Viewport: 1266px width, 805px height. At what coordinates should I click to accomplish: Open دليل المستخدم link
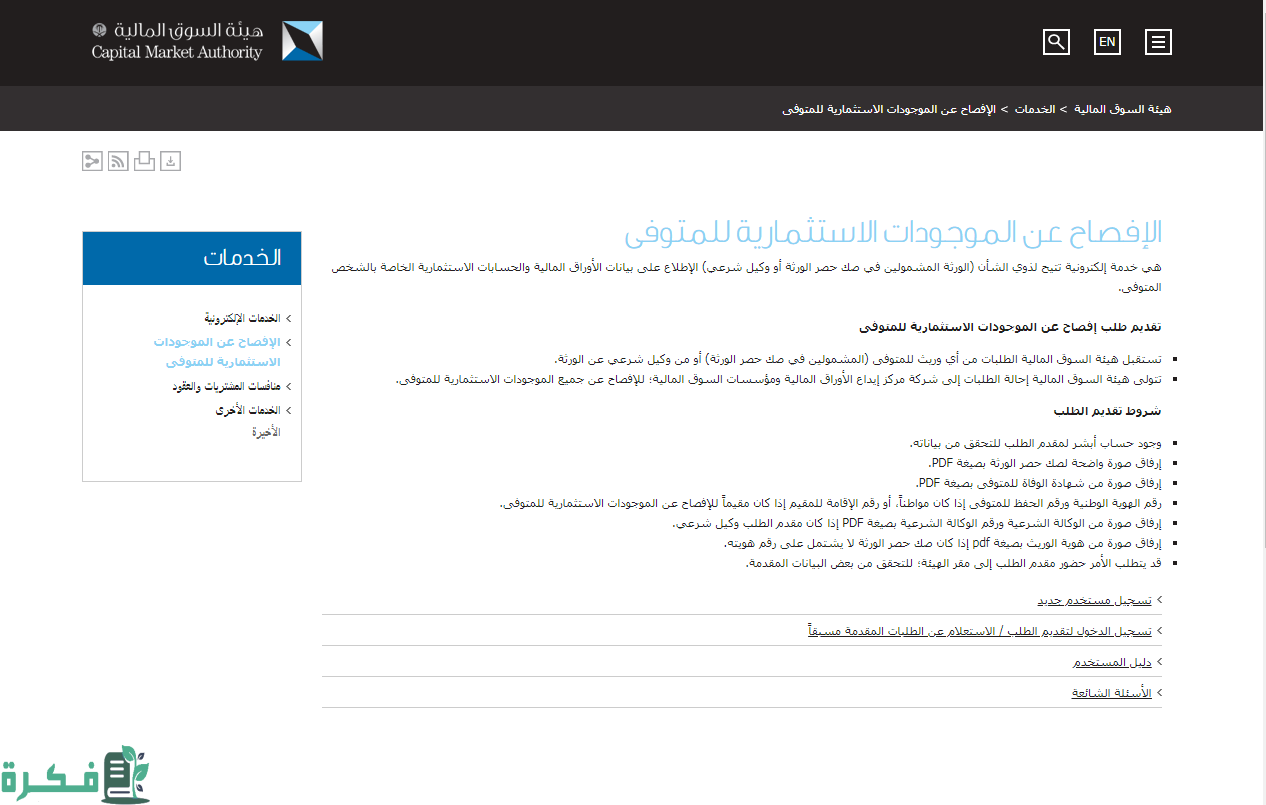[x=1111, y=662]
